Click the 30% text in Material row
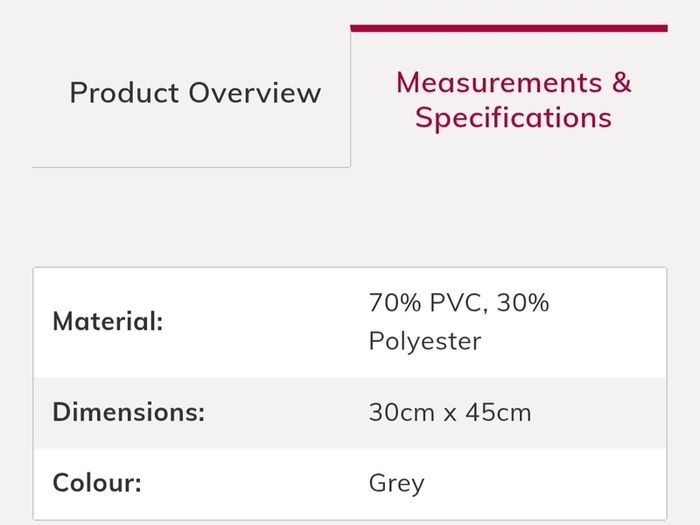 523,303
